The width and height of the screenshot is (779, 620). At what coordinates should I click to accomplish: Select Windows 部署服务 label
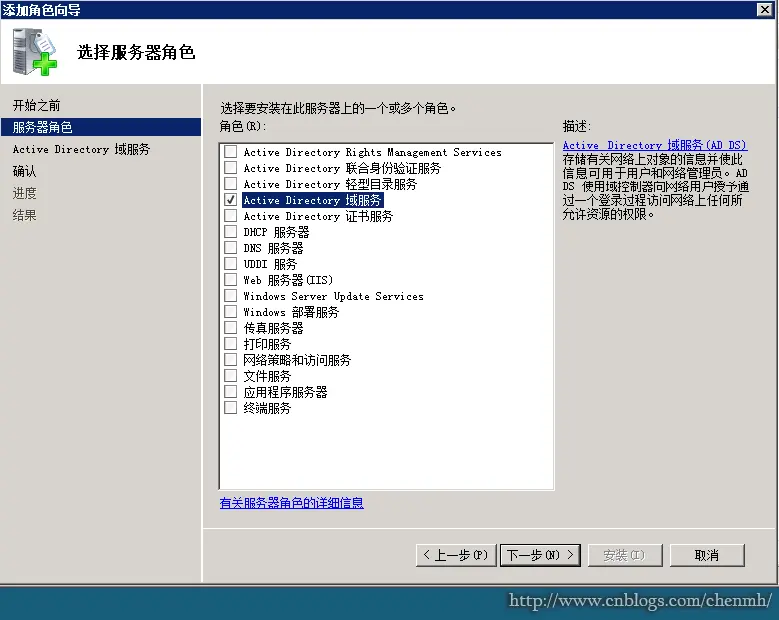[291, 312]
